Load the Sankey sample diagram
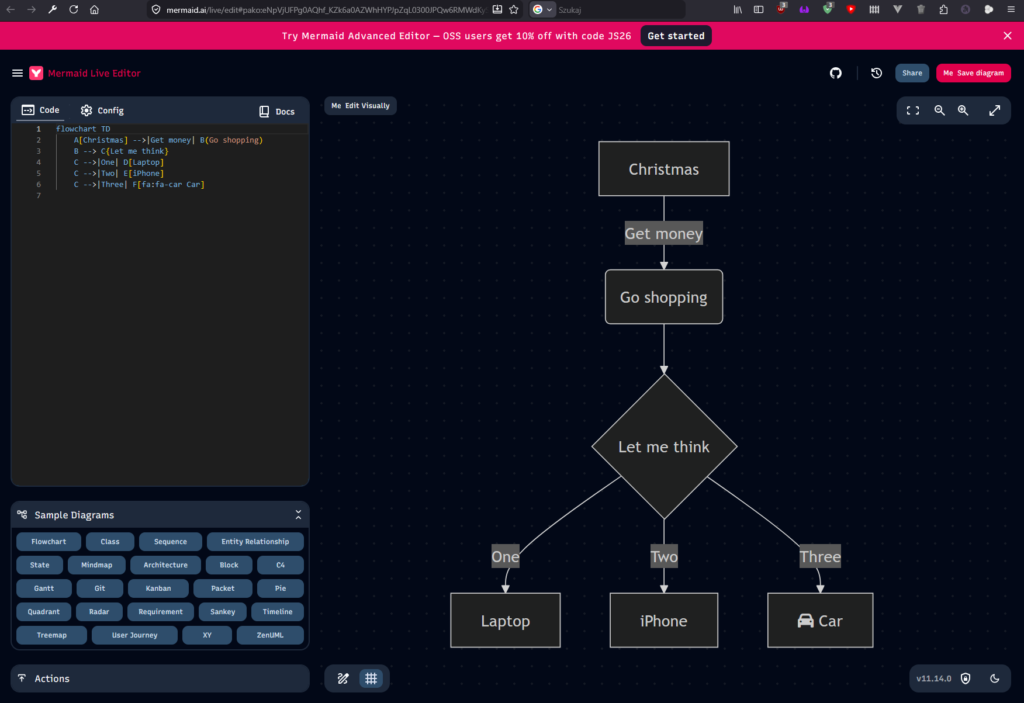1024x703 pixels. coord(221,612)
